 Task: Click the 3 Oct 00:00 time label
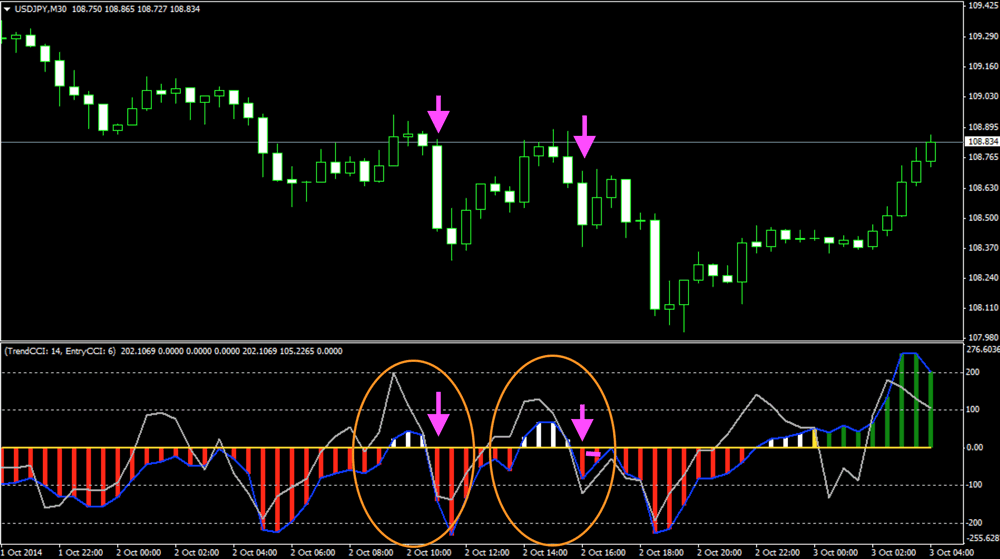[x=835, y=553]
